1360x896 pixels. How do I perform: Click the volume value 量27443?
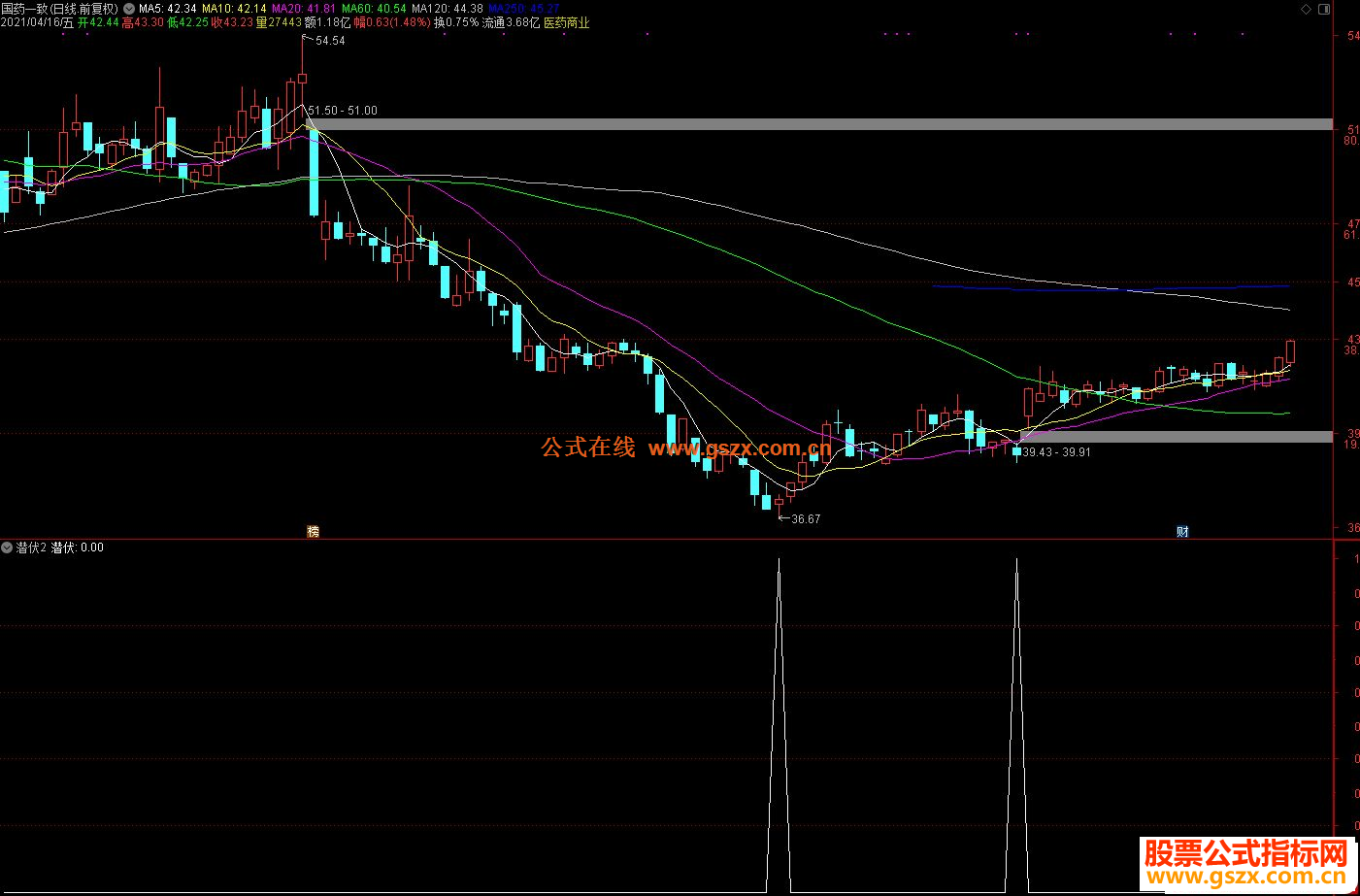tap(279, 22)
